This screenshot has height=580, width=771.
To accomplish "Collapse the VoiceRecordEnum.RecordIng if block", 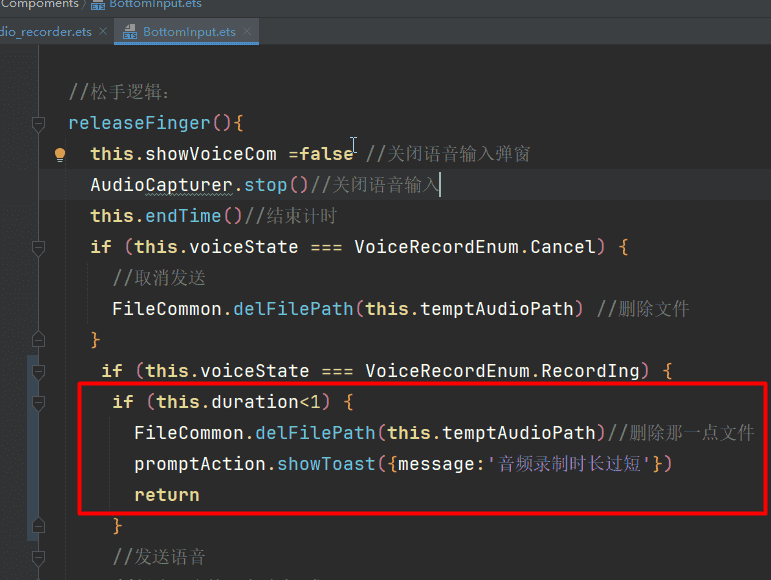I will click(x=38, y=371).
